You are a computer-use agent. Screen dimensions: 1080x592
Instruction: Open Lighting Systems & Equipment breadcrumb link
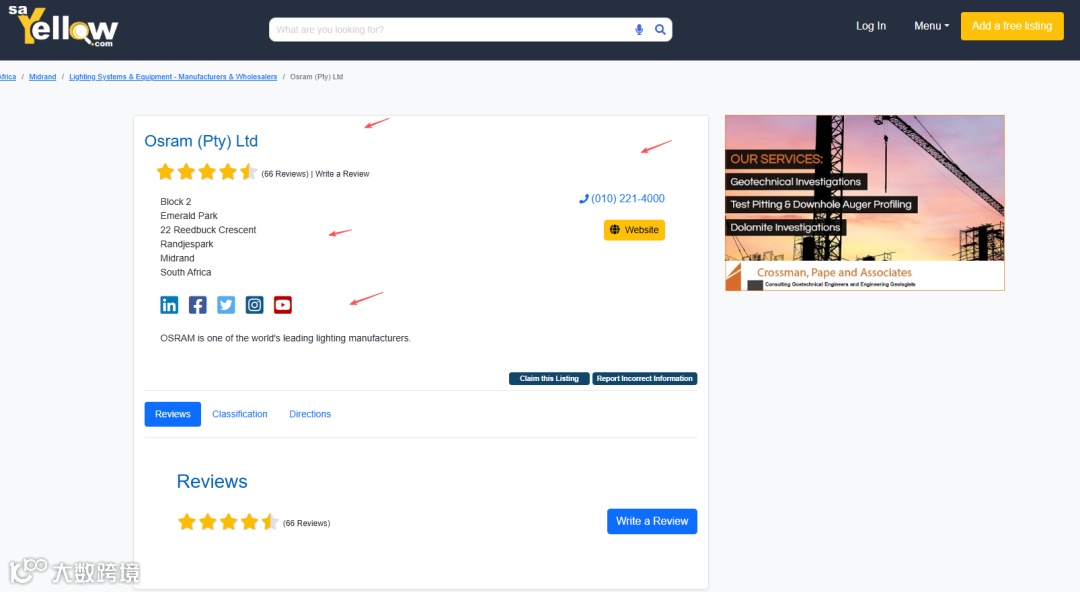tap(173, 76)
